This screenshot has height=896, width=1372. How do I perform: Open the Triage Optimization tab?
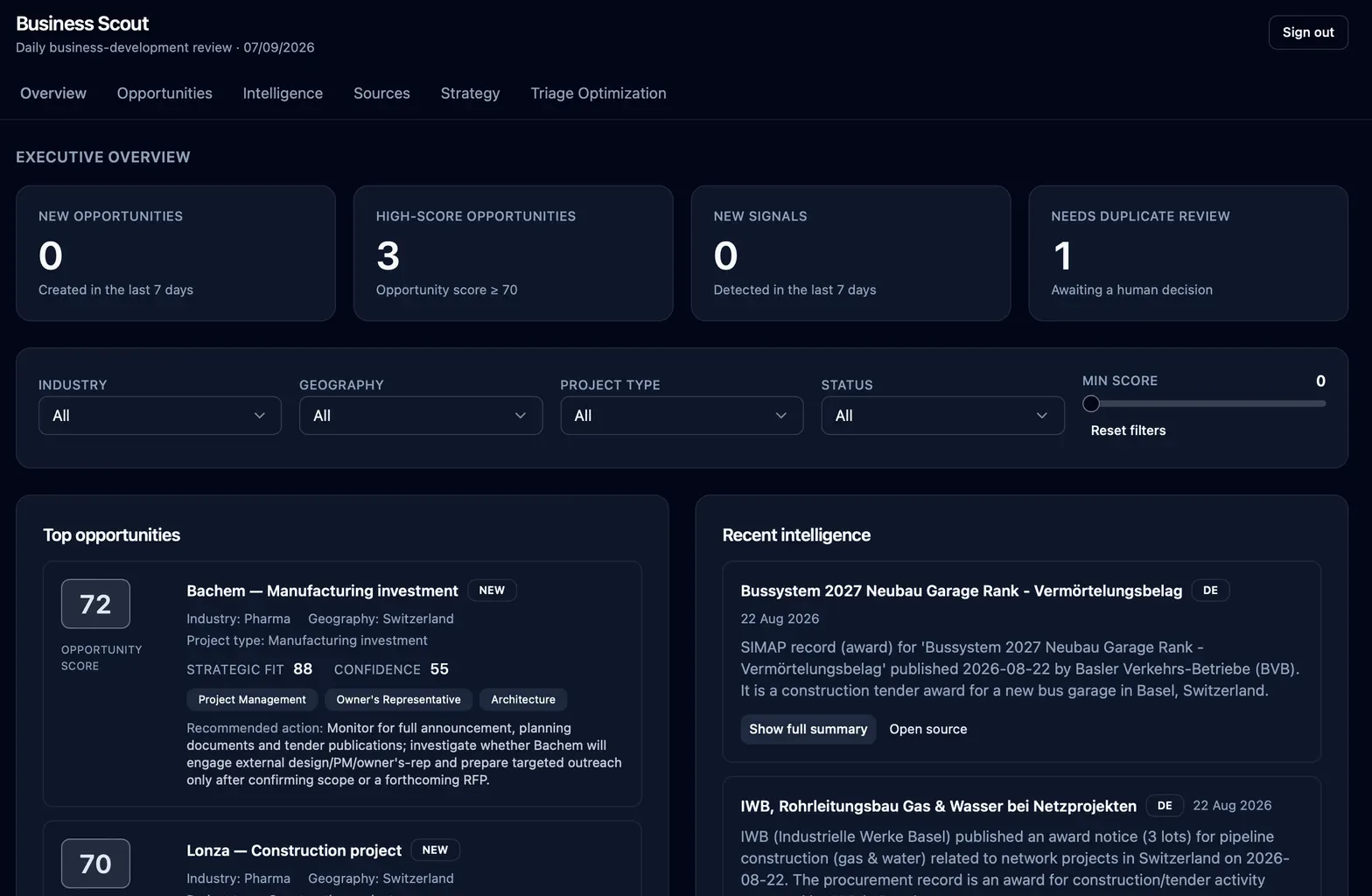pos(598,93)
